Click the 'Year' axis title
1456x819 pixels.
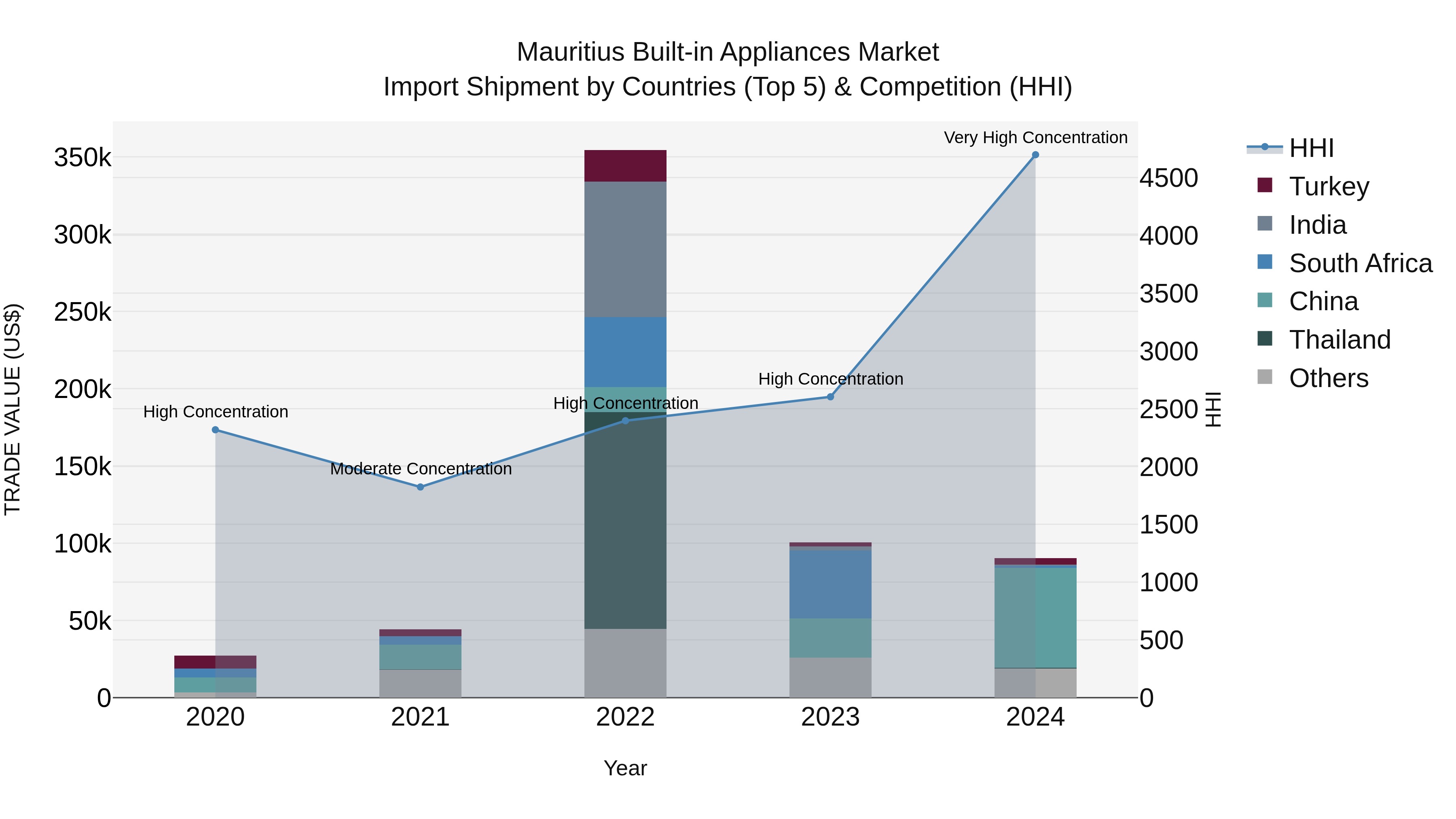pos(625,768)
